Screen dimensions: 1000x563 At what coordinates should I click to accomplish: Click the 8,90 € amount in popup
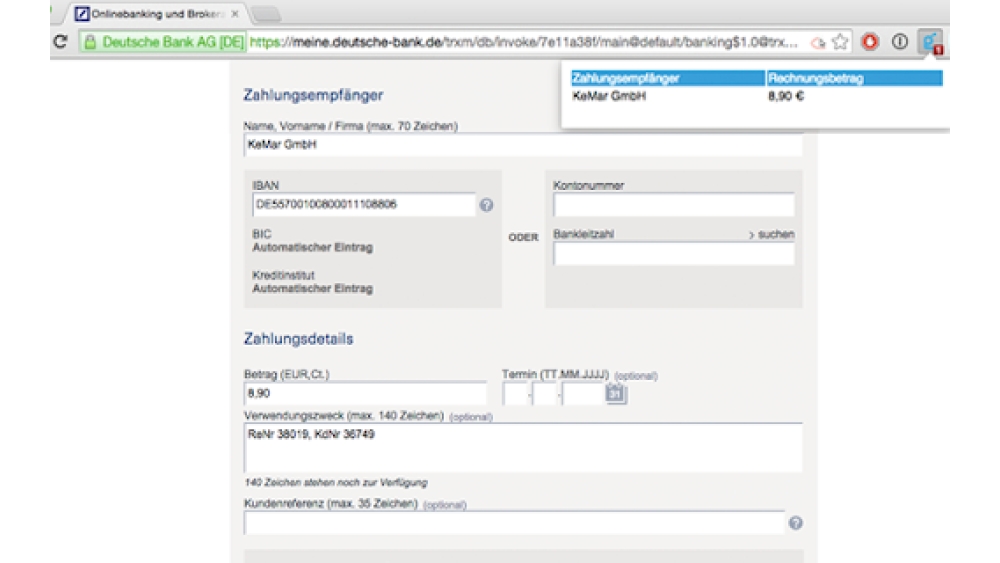click(x=786, y=96)
